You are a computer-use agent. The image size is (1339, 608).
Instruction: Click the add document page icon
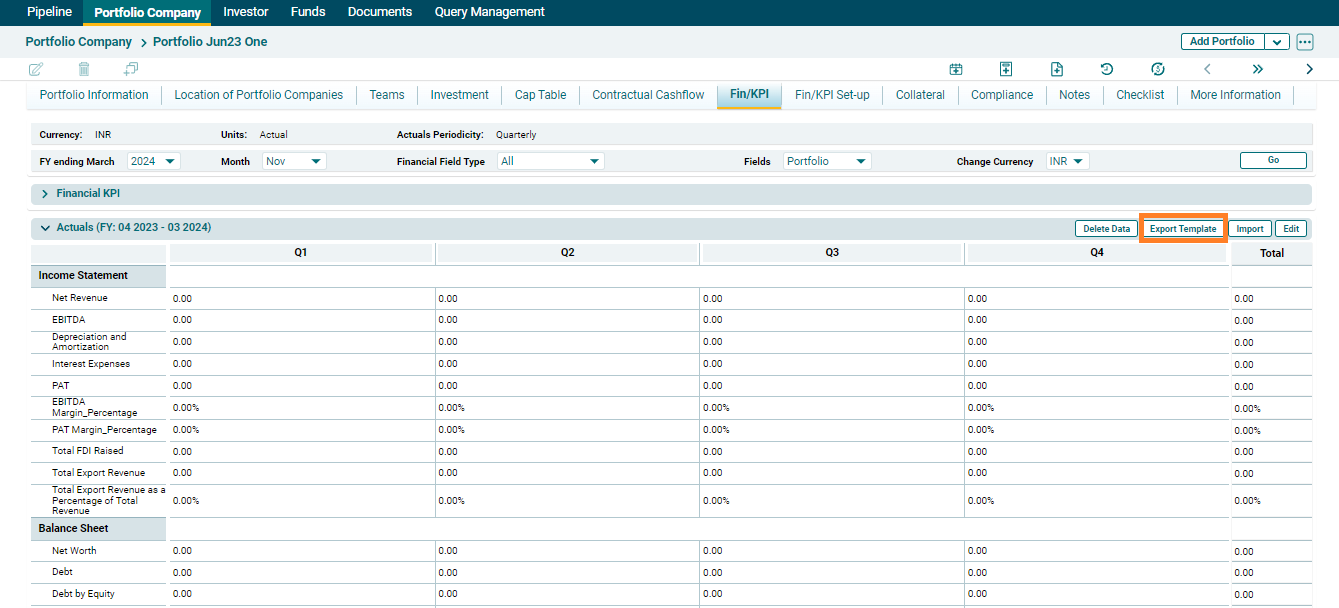click(x=1057, y=69)
